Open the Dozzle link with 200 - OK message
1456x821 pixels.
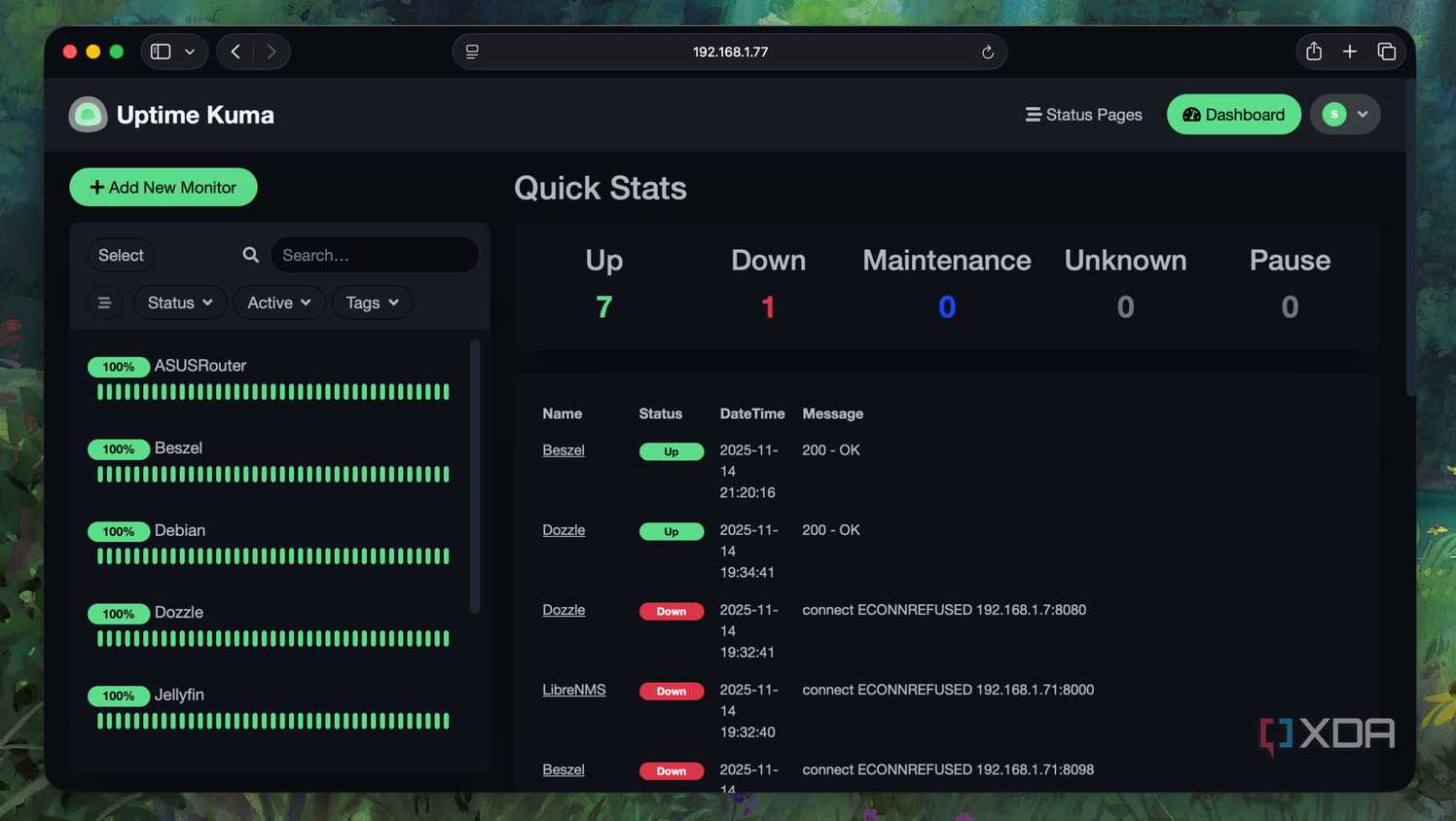tap(564, 530)
